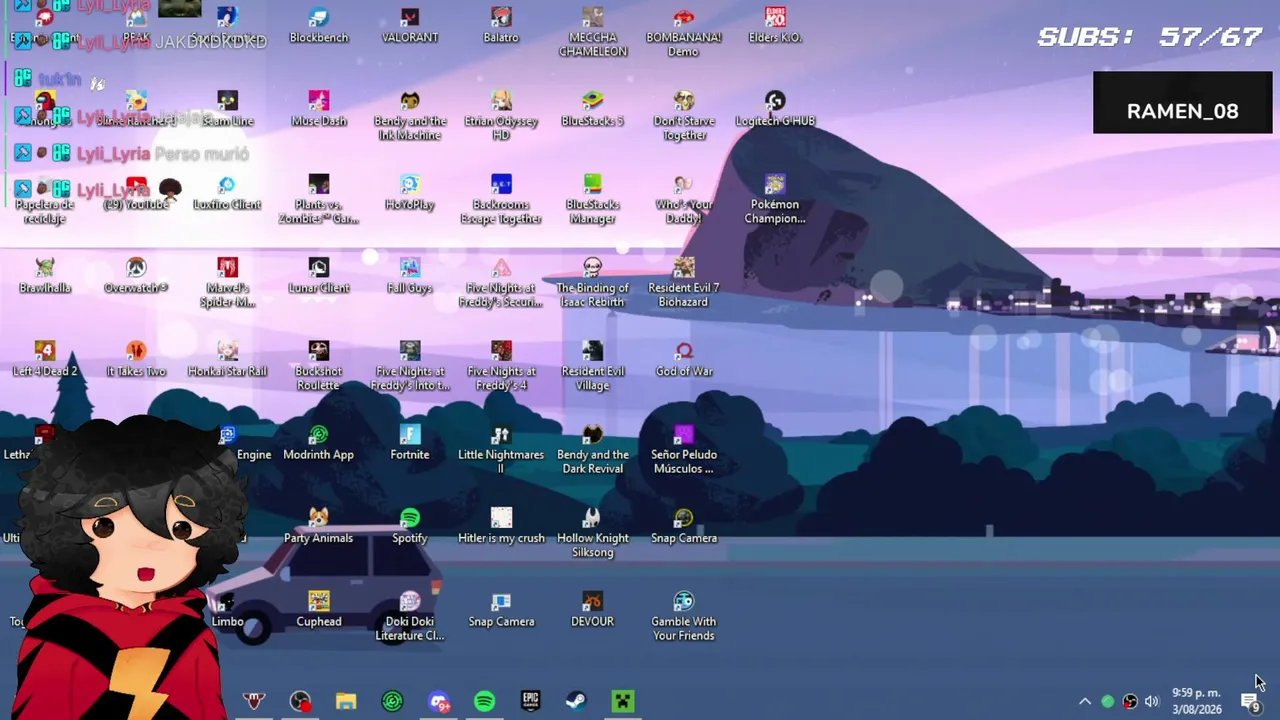Expand the hidden system tray icons
The width and height of the screenshot is (1280, 720).
pyautogui.click(x=1085, y=701)
